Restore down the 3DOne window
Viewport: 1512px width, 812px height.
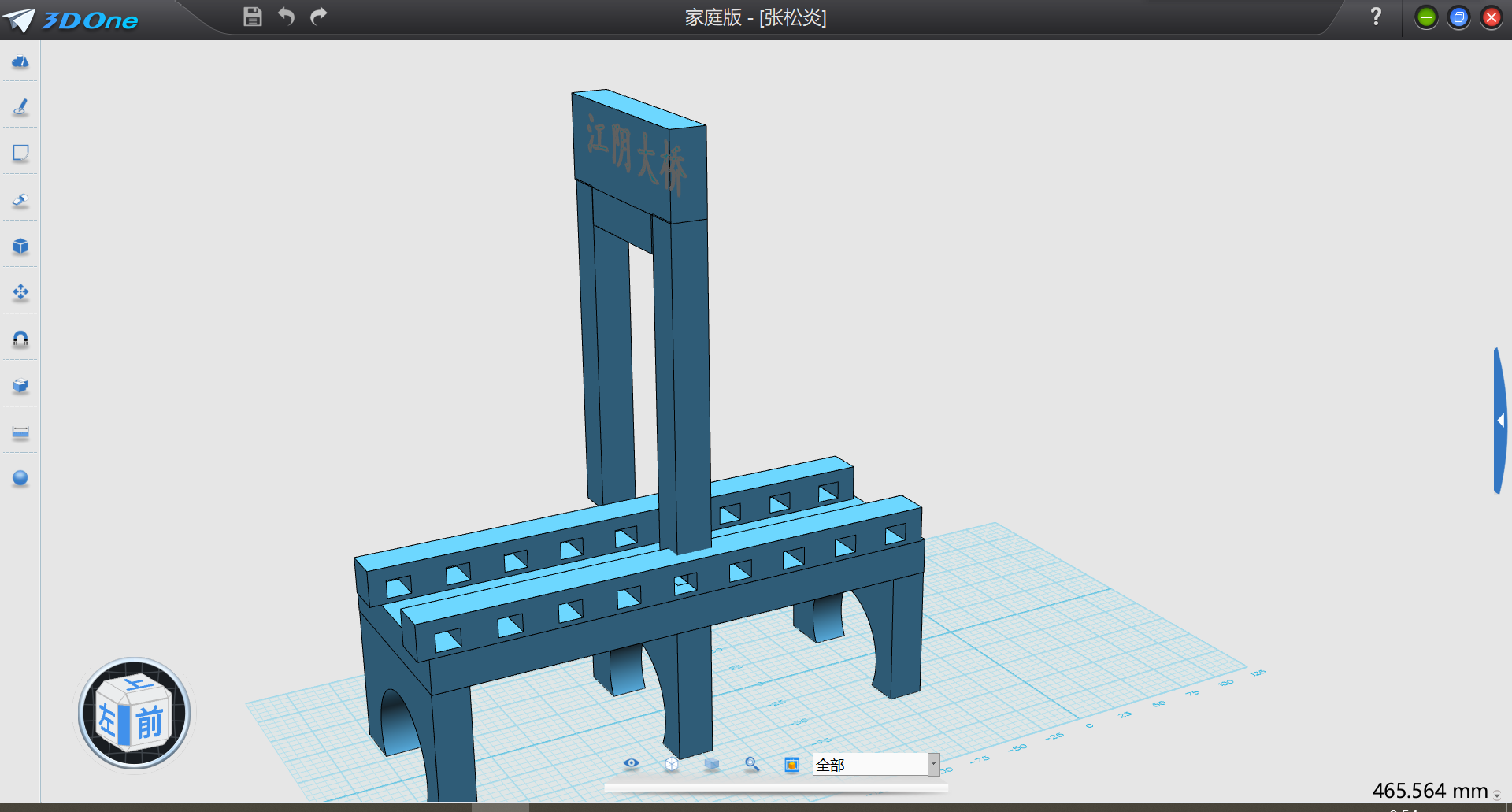pos(1458,17)
